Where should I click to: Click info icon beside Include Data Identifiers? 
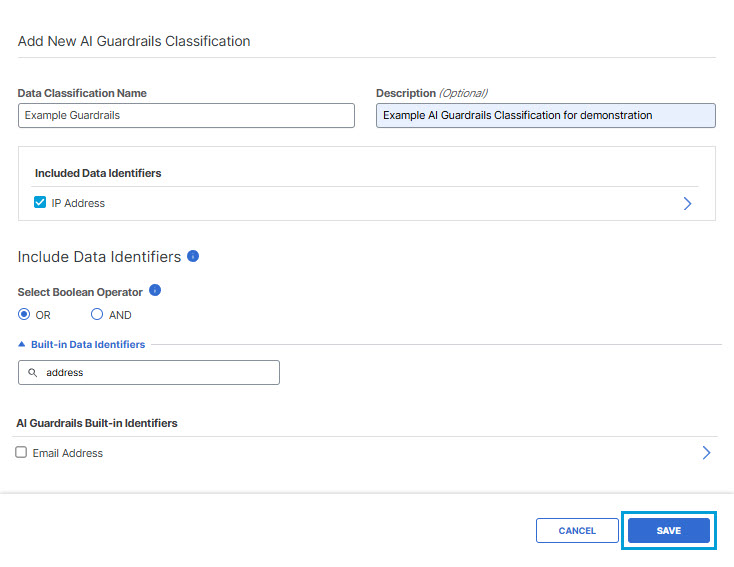tap(193, 256)
